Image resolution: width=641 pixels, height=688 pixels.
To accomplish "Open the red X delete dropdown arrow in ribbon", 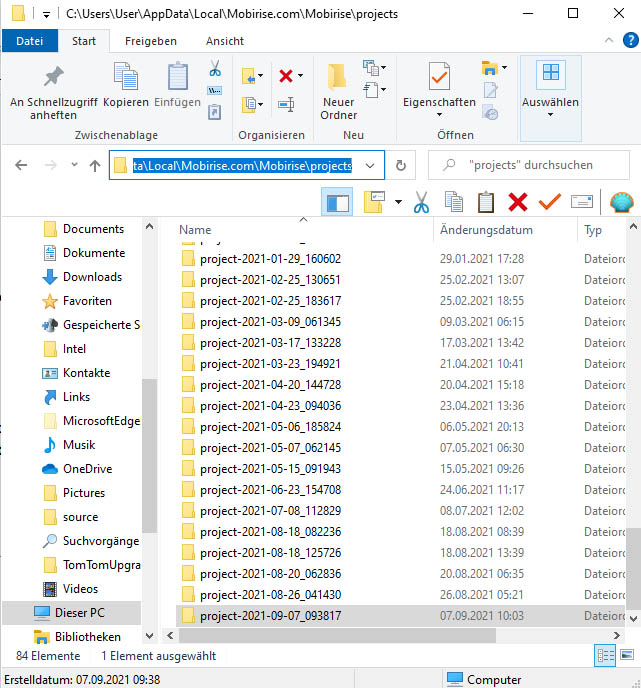I will coord(300,76).
